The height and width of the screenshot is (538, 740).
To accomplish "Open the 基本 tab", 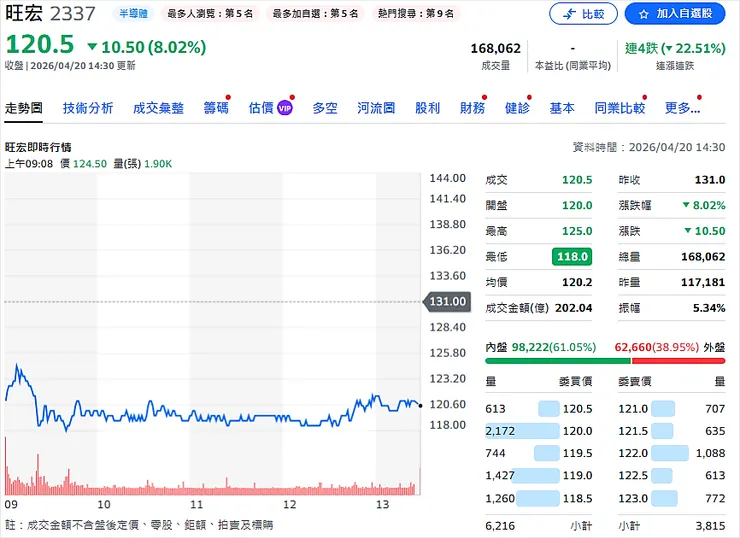I will (x=562, y=108).
